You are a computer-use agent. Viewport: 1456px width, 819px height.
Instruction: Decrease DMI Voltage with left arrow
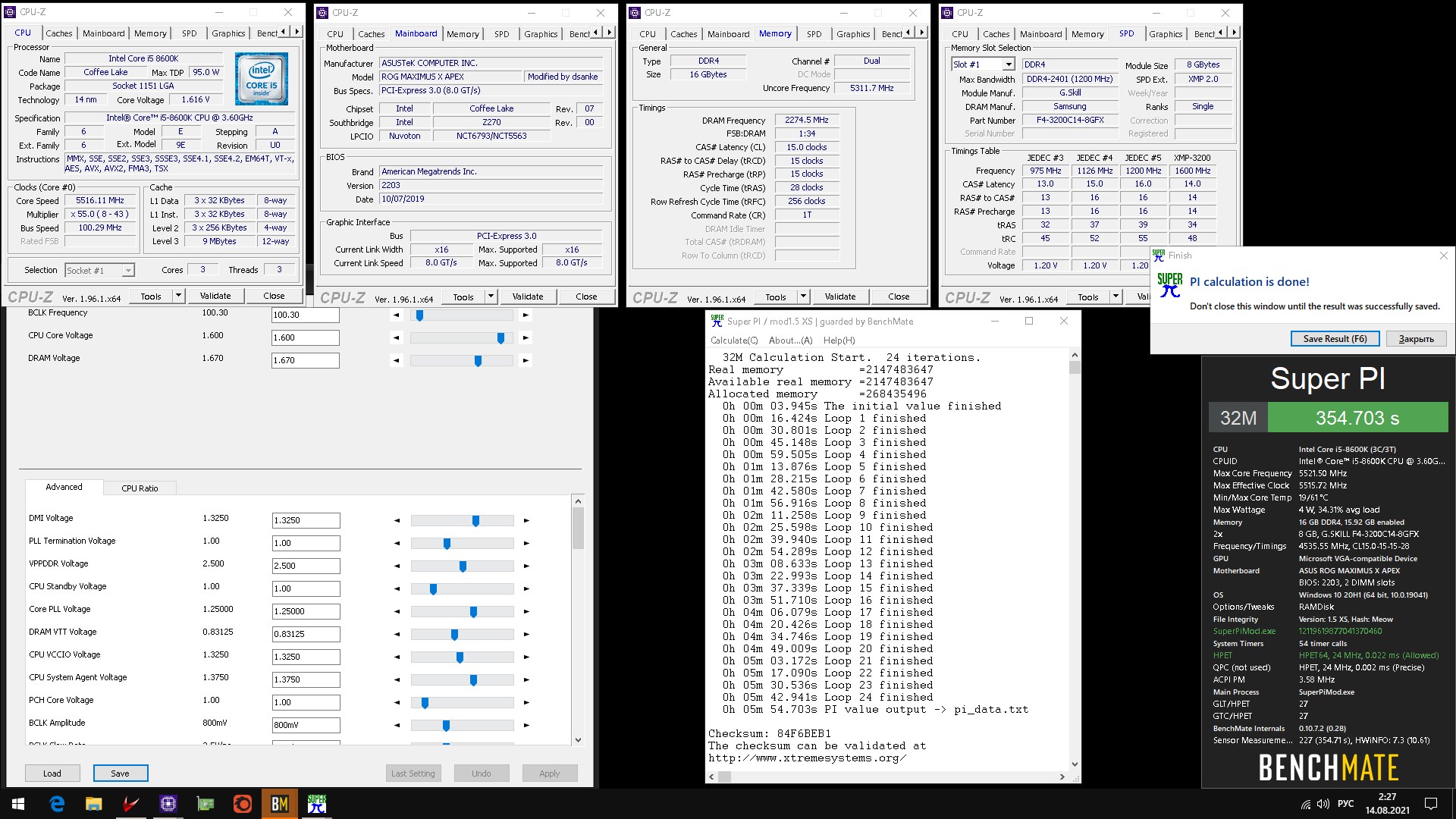[x=397, y=520]
